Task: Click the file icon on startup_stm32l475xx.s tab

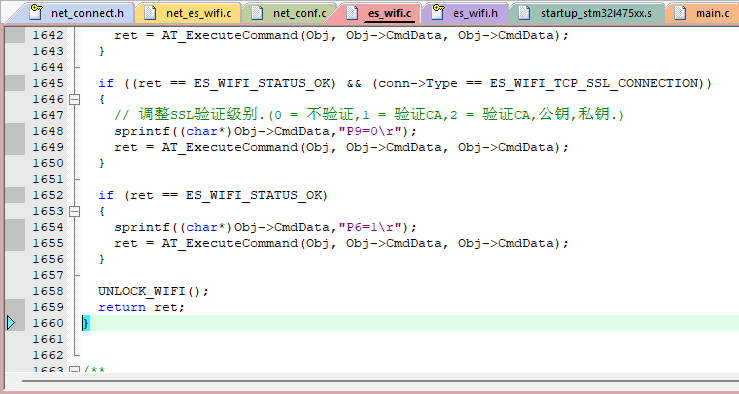Action: (524, 12)
